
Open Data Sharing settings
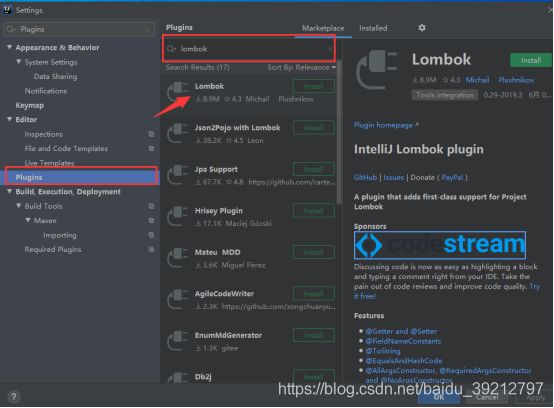coord(55,76)
